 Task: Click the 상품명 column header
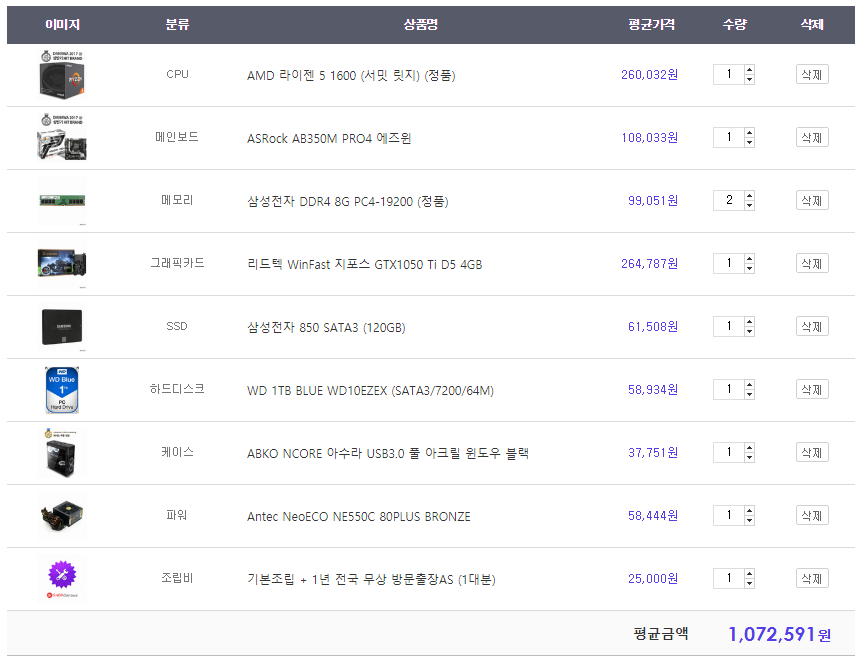[421, 24]
